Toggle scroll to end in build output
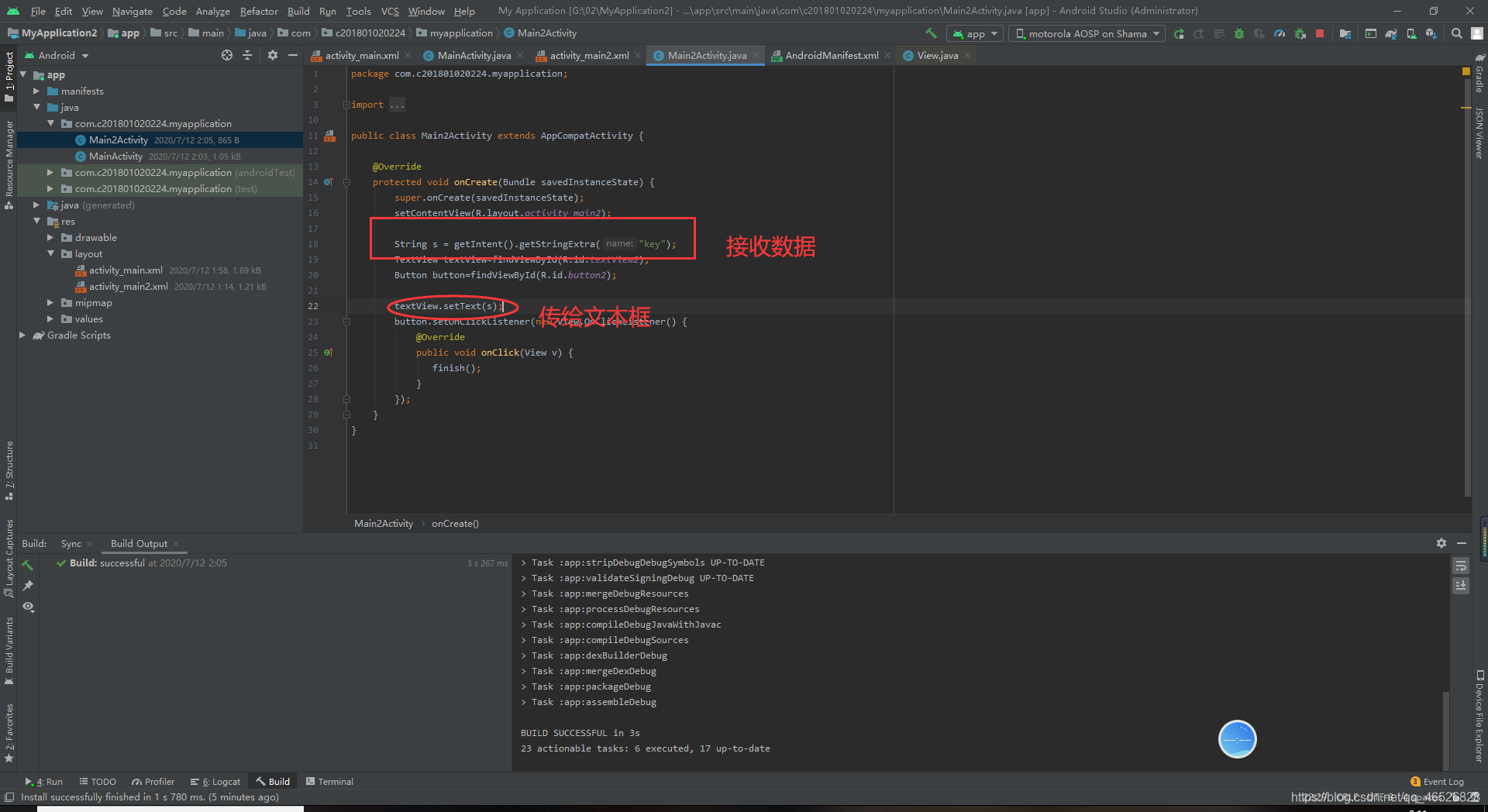 (x=1461, y=586)
